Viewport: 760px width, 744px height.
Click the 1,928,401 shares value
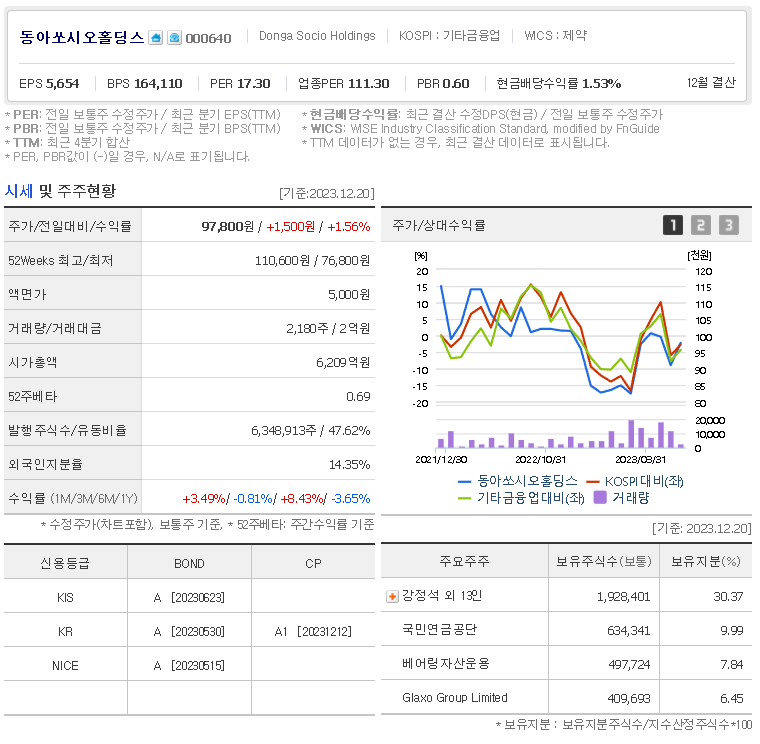point(623,597)
